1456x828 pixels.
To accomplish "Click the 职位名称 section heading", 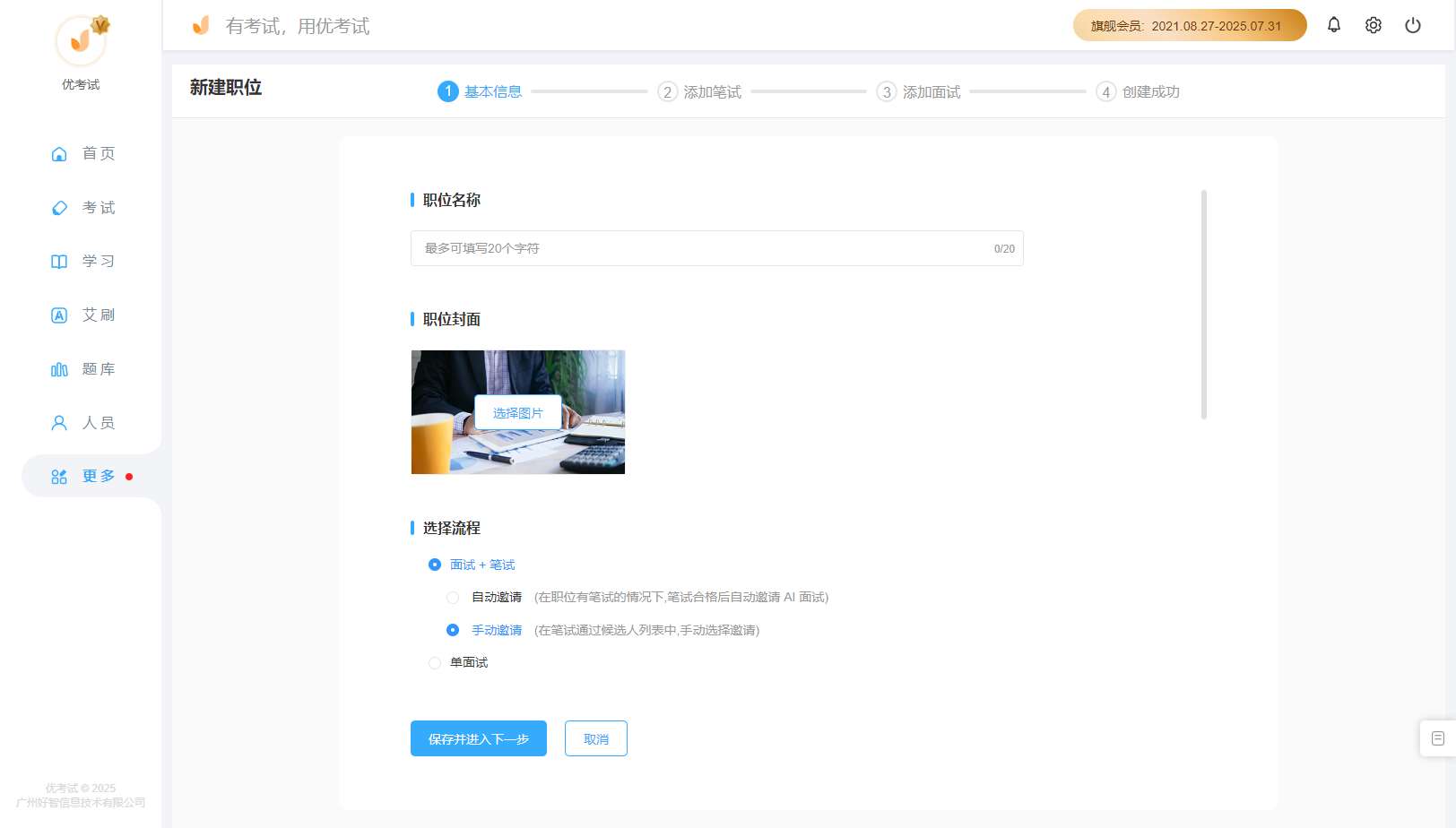I will [x=452, y=200].
